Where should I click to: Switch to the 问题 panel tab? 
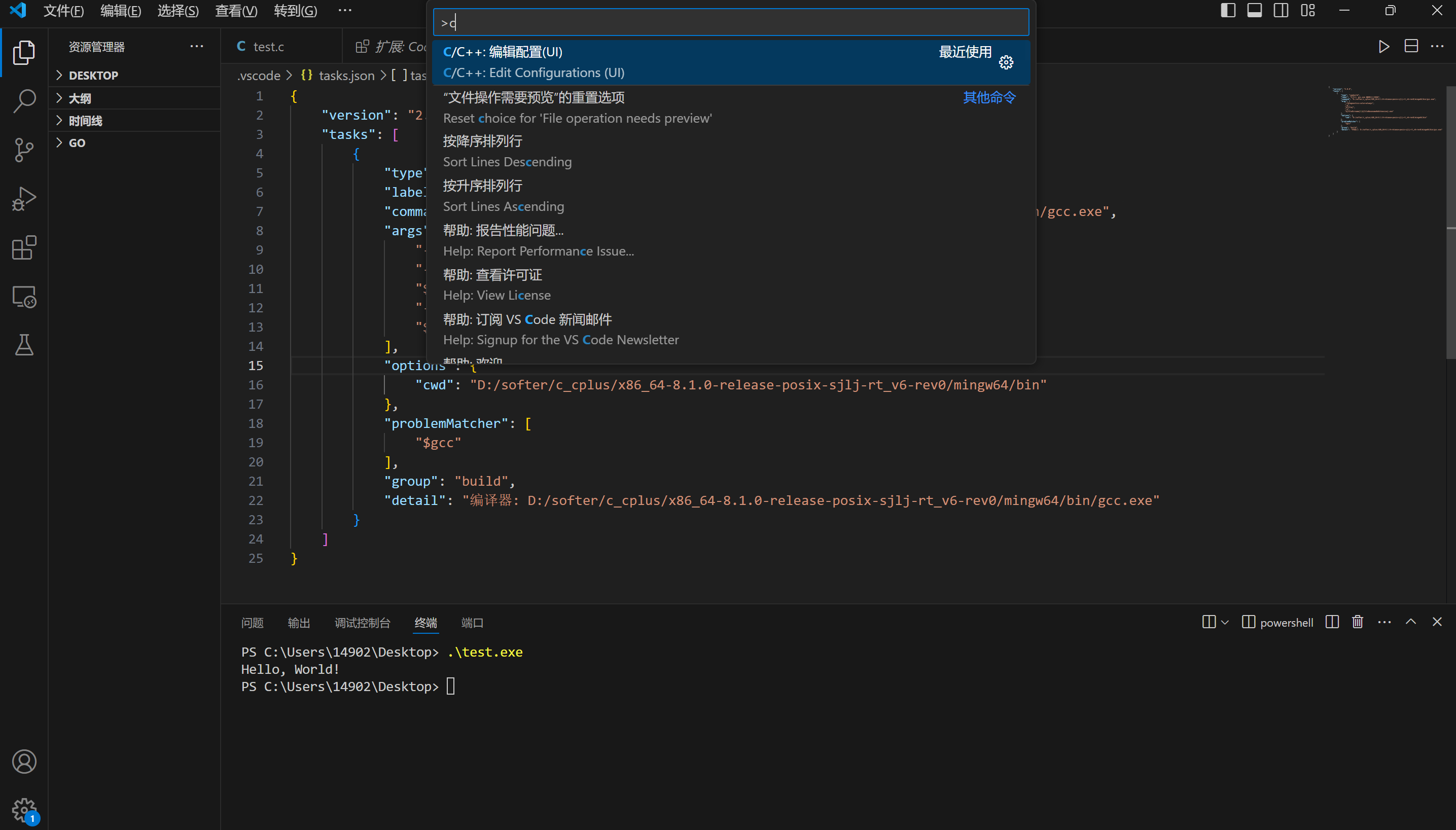click(x=252, y=623)
